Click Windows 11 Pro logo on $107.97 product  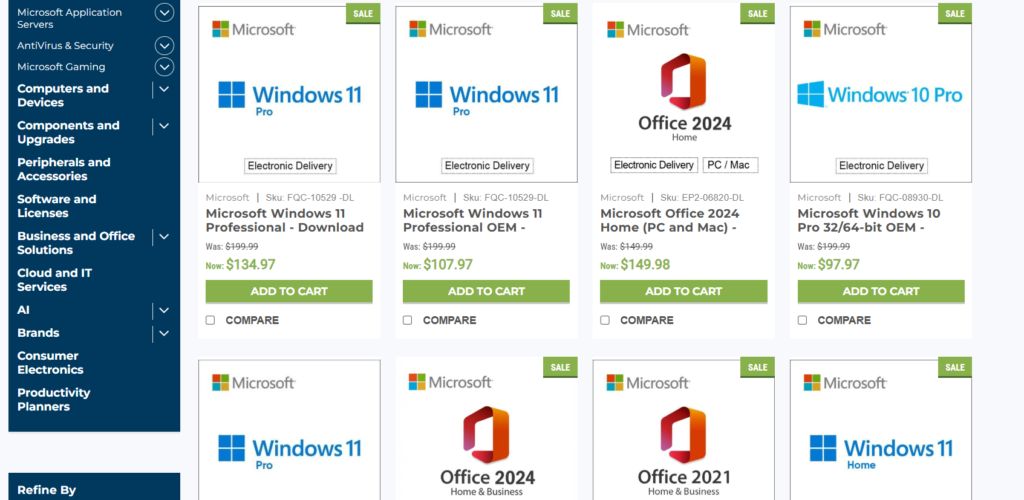click(487, 97)
